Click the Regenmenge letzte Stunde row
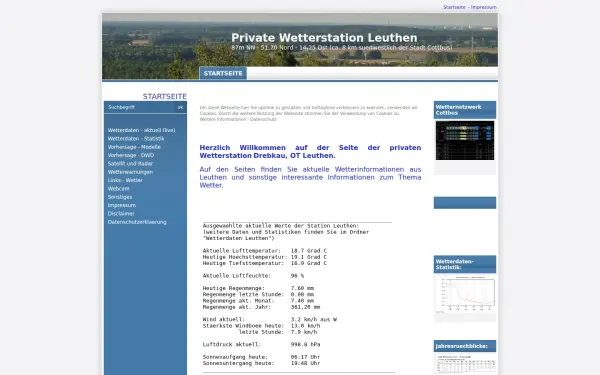 click(258, 295)
